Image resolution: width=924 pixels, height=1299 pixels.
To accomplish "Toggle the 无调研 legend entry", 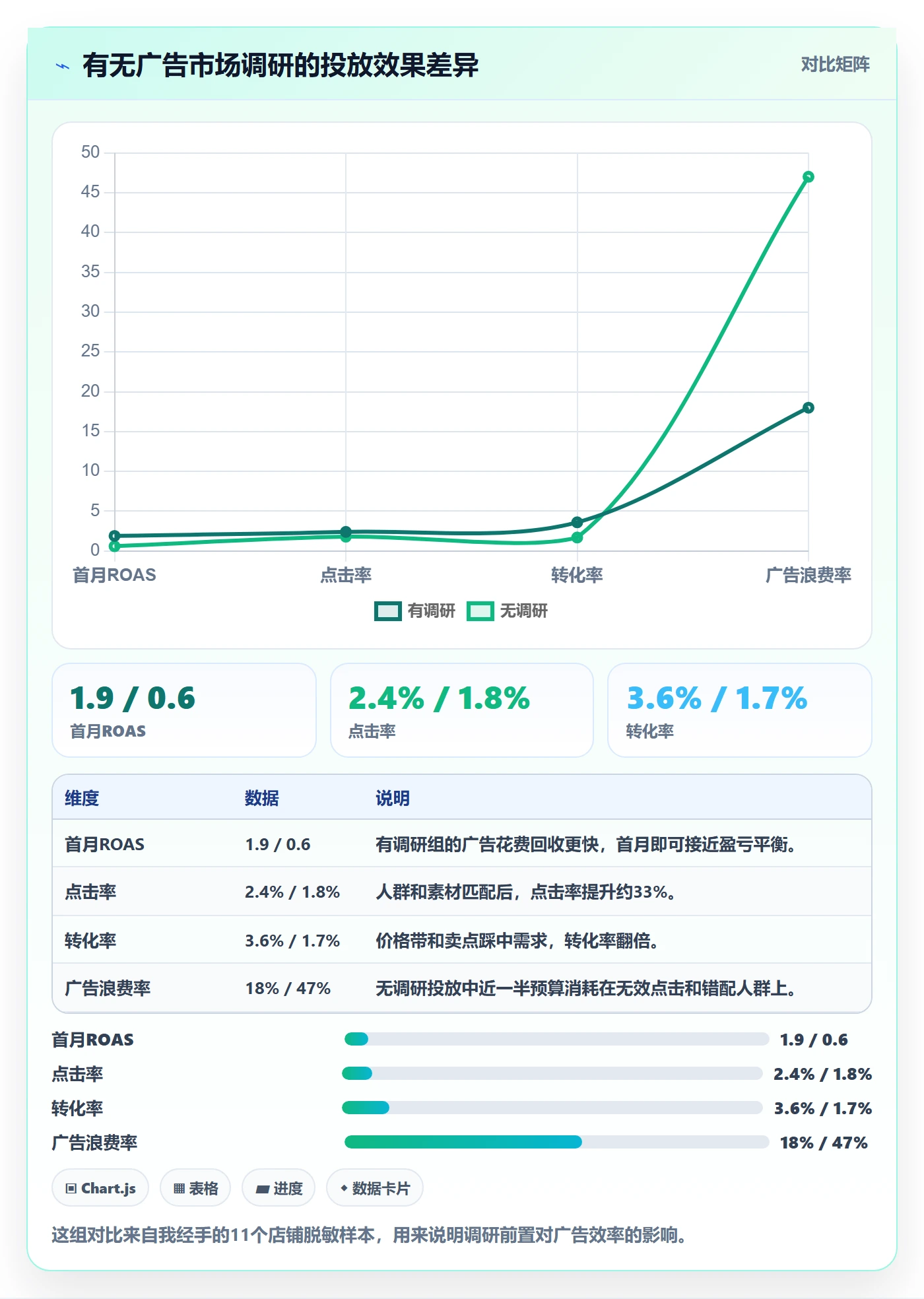I will point(508,611).
